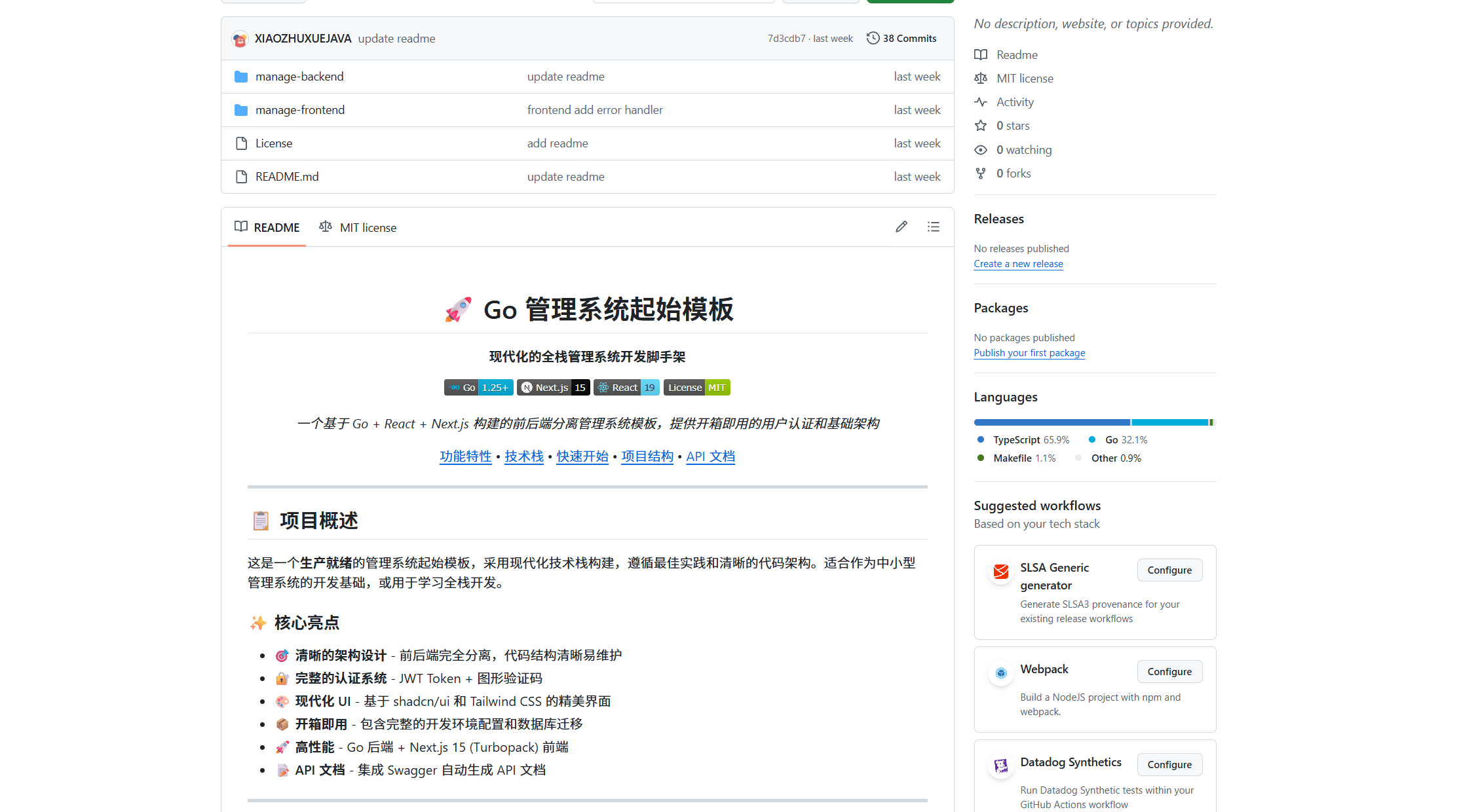
Task: Click the License file icon
Action: coord(240,143)
